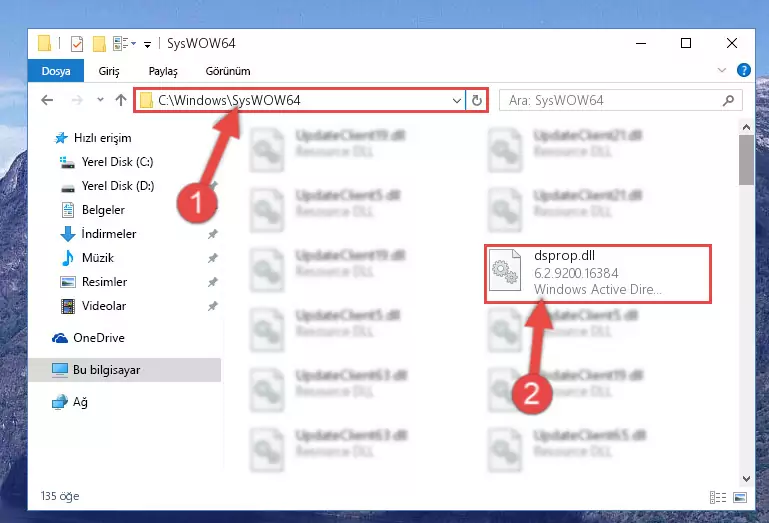This screenshot has height=523, width=769.
Task: Expand the ribbon with the chevron
Action: pos(721,70)
